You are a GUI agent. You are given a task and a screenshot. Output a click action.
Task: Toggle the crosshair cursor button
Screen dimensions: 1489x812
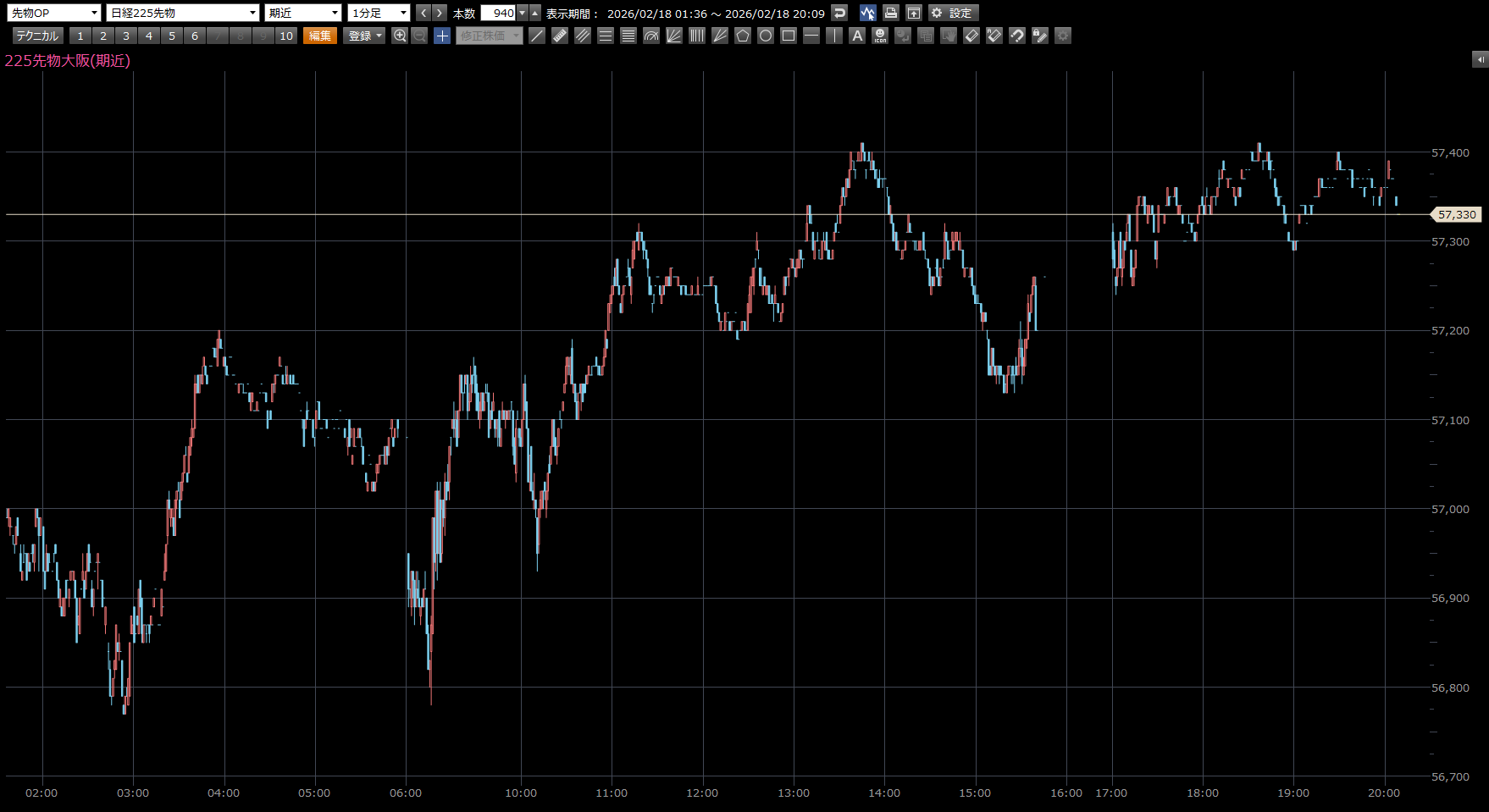pyautogui.click(x=442, y=36)
